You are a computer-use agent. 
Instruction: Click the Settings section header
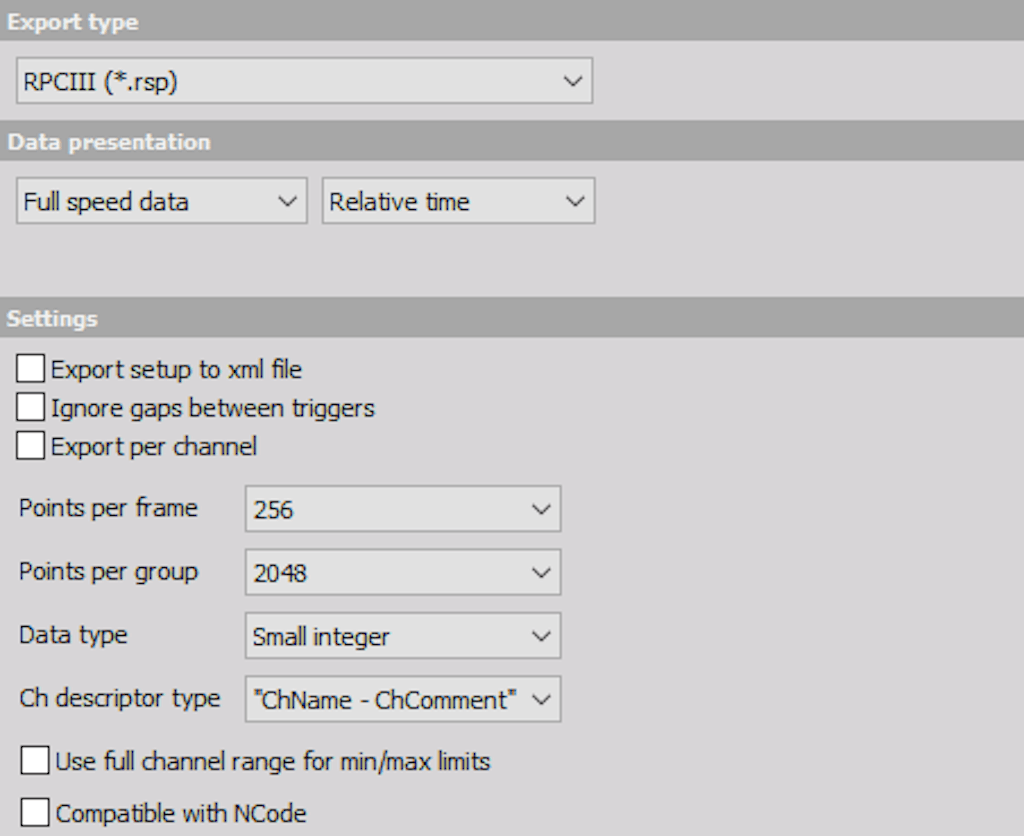tap(512, 319)
